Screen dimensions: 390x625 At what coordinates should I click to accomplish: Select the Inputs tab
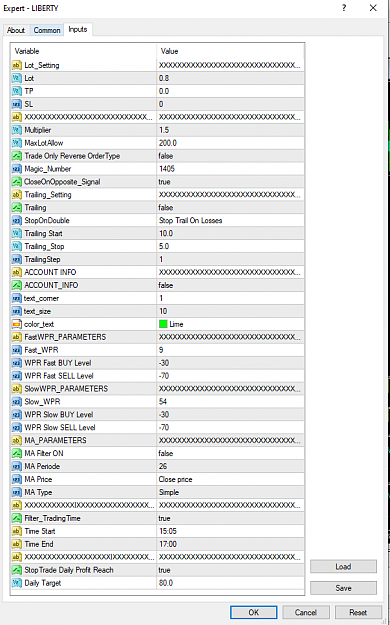(78, 29)
